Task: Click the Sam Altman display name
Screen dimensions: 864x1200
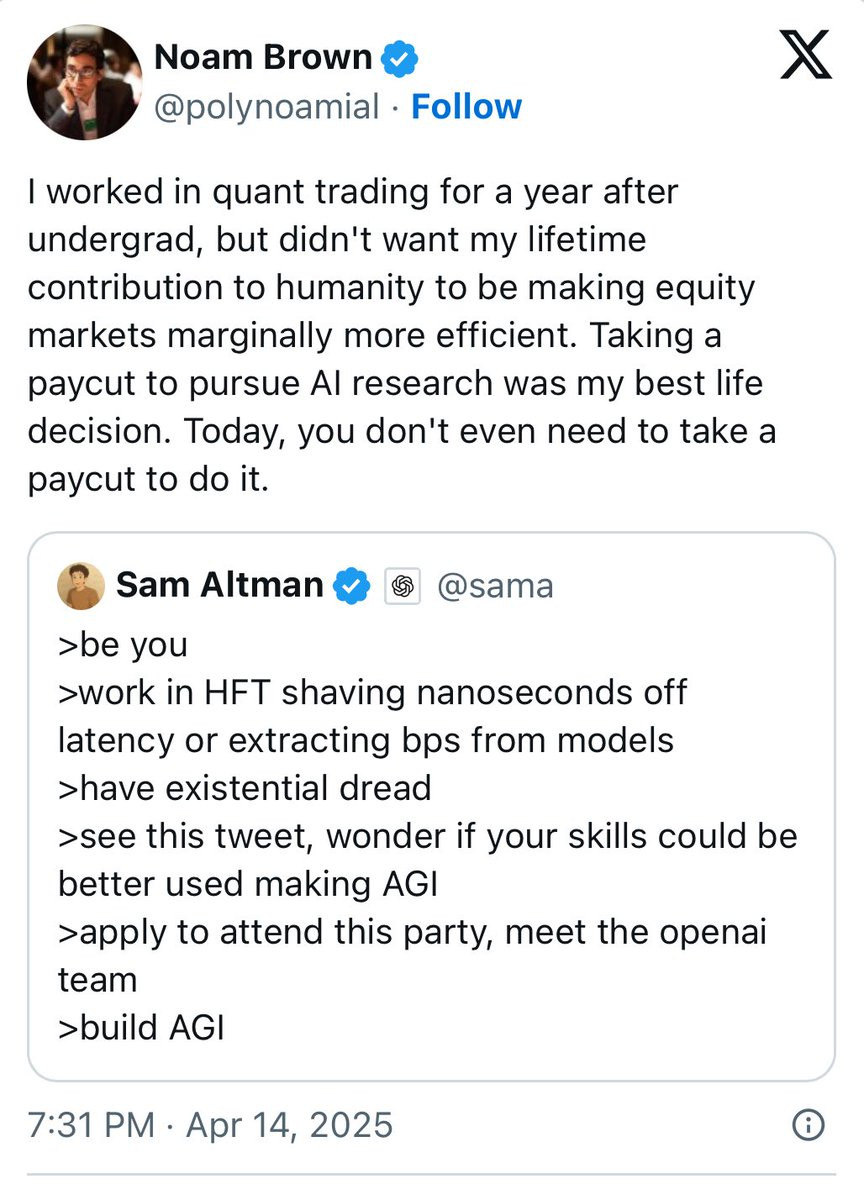Action: [x=220, y=585]
